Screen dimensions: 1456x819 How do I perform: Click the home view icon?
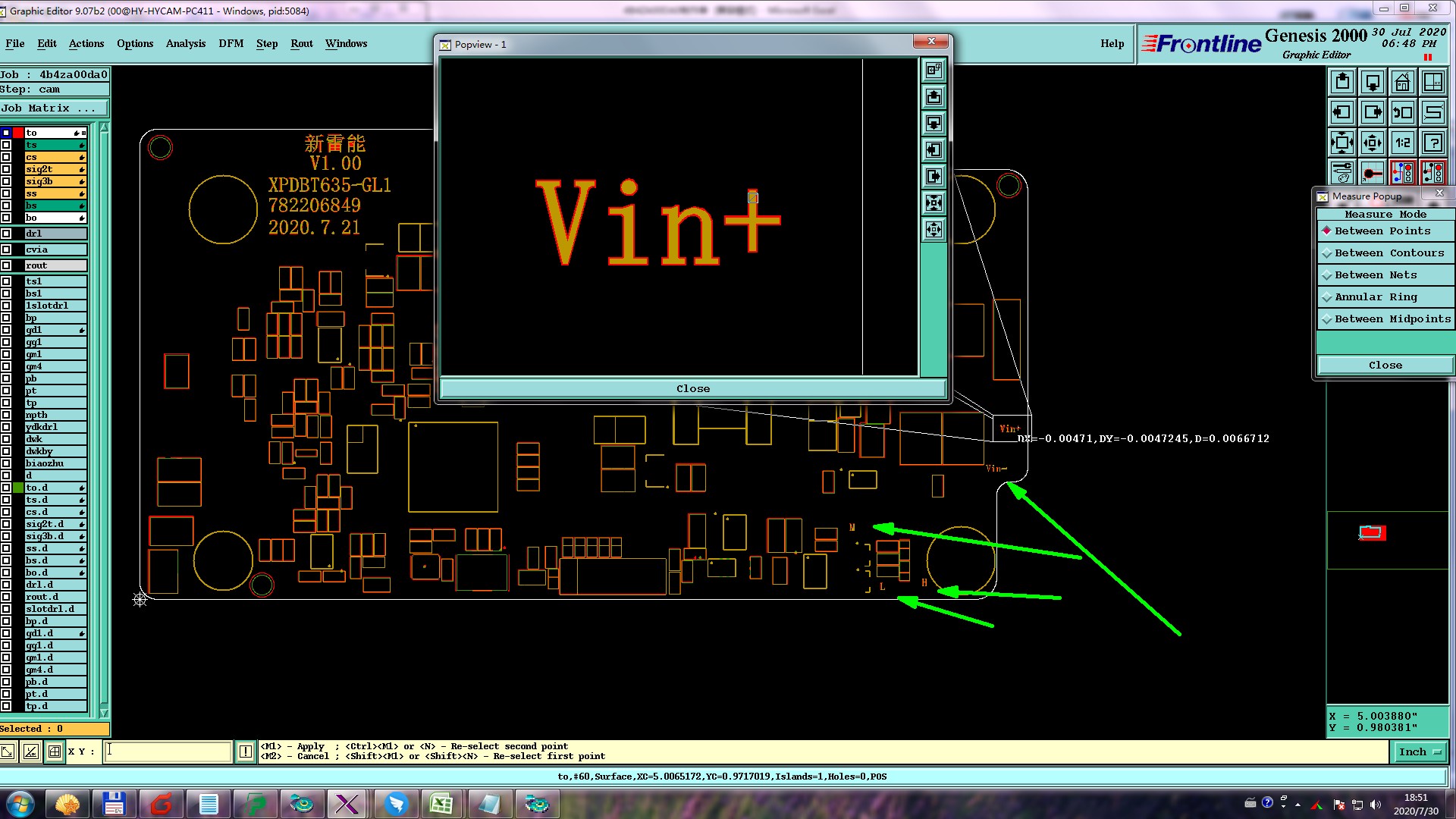1402,82
